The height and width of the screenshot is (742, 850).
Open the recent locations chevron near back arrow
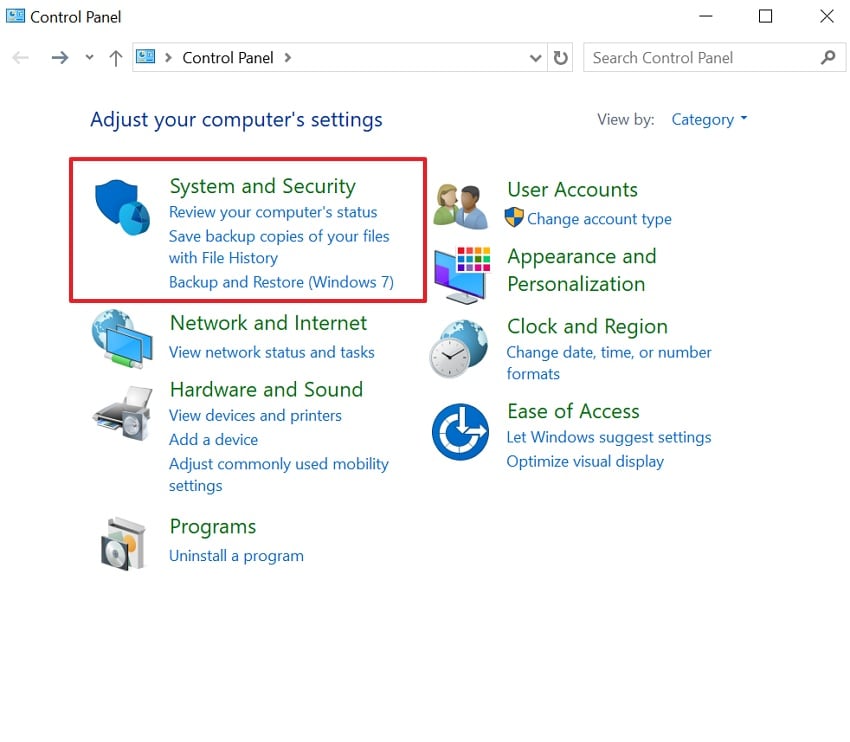pos(88,57)
